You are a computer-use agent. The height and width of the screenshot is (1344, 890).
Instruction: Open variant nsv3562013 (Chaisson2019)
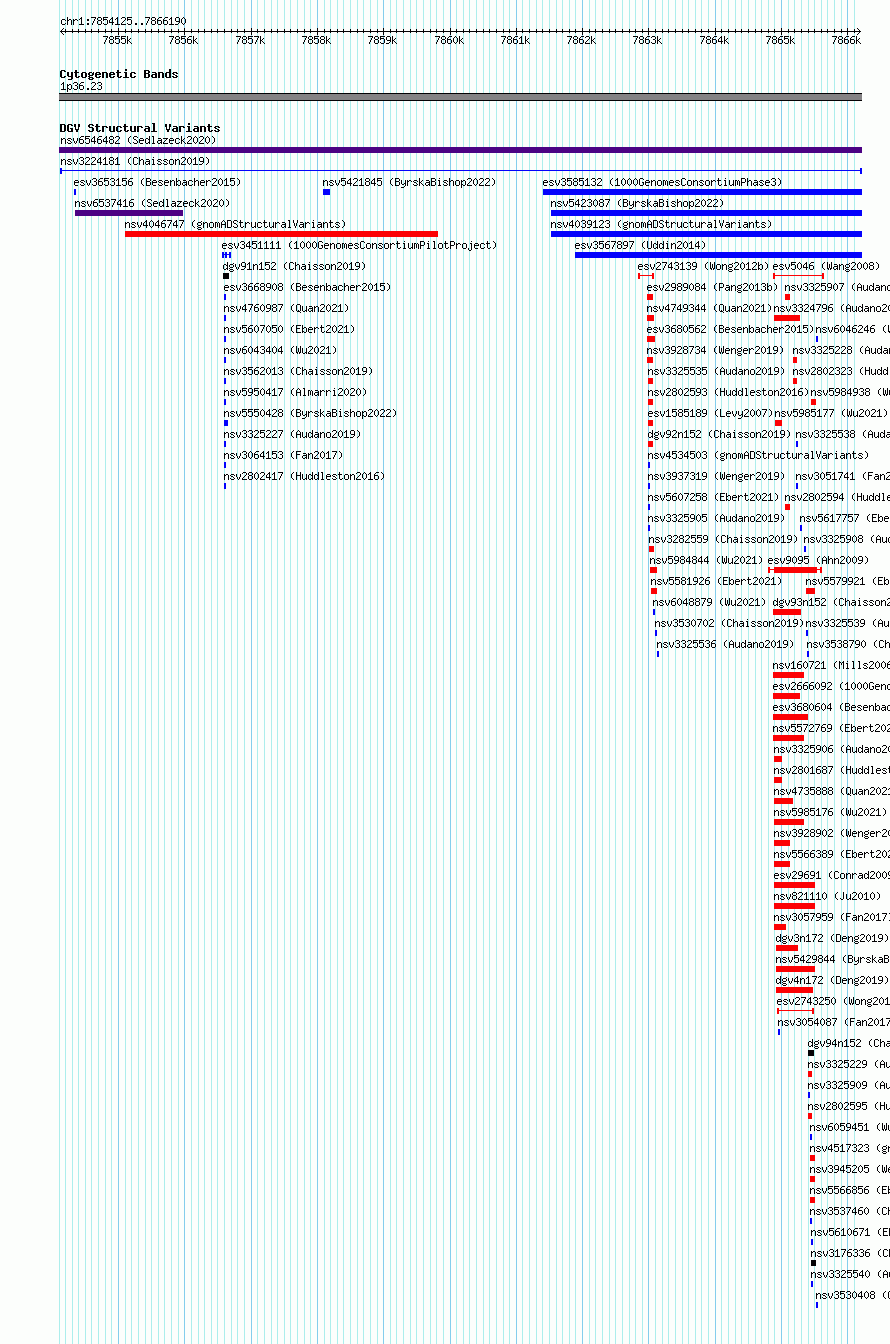point(298,371)
